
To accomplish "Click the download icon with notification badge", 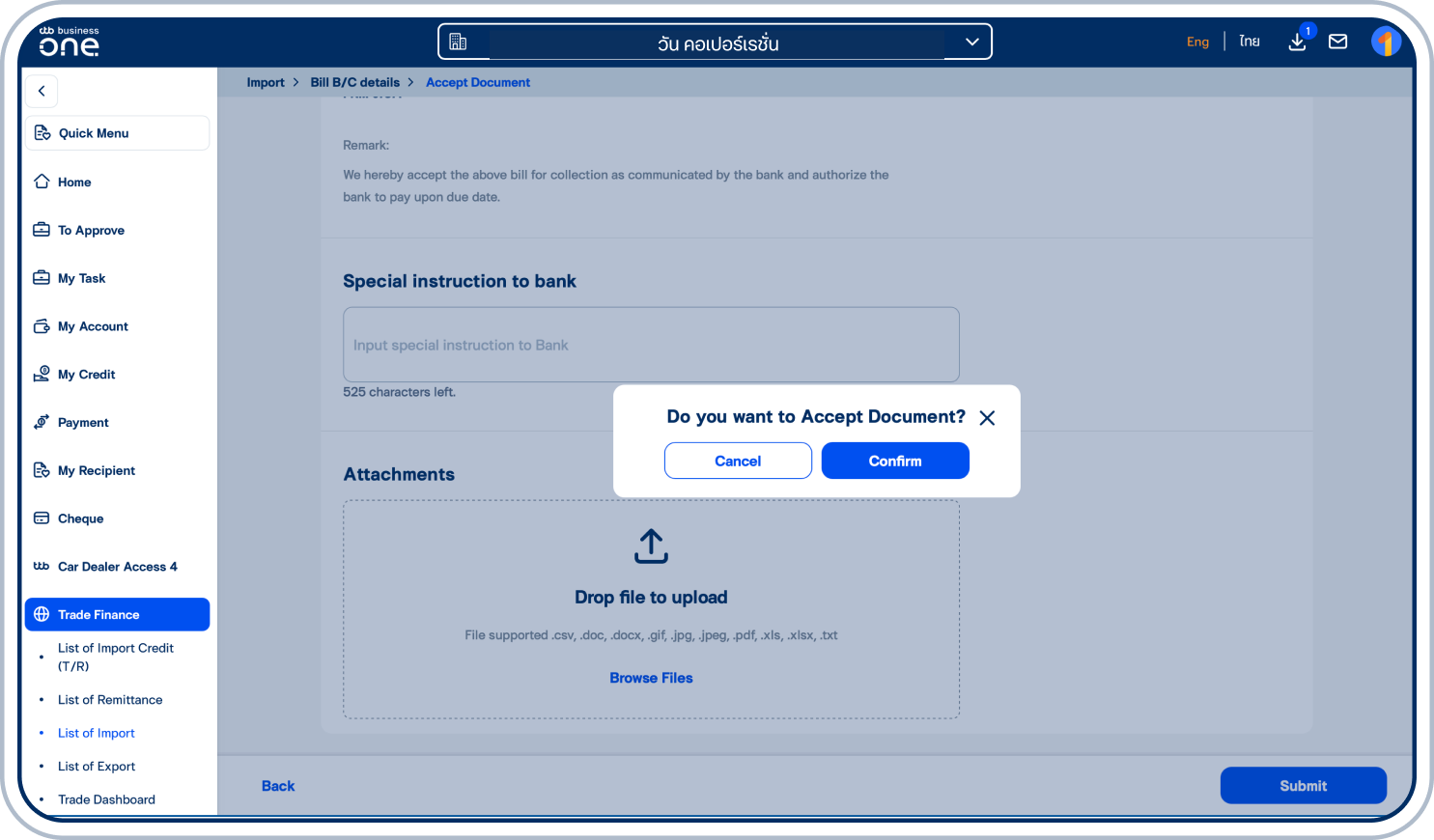I will 1298,42.
